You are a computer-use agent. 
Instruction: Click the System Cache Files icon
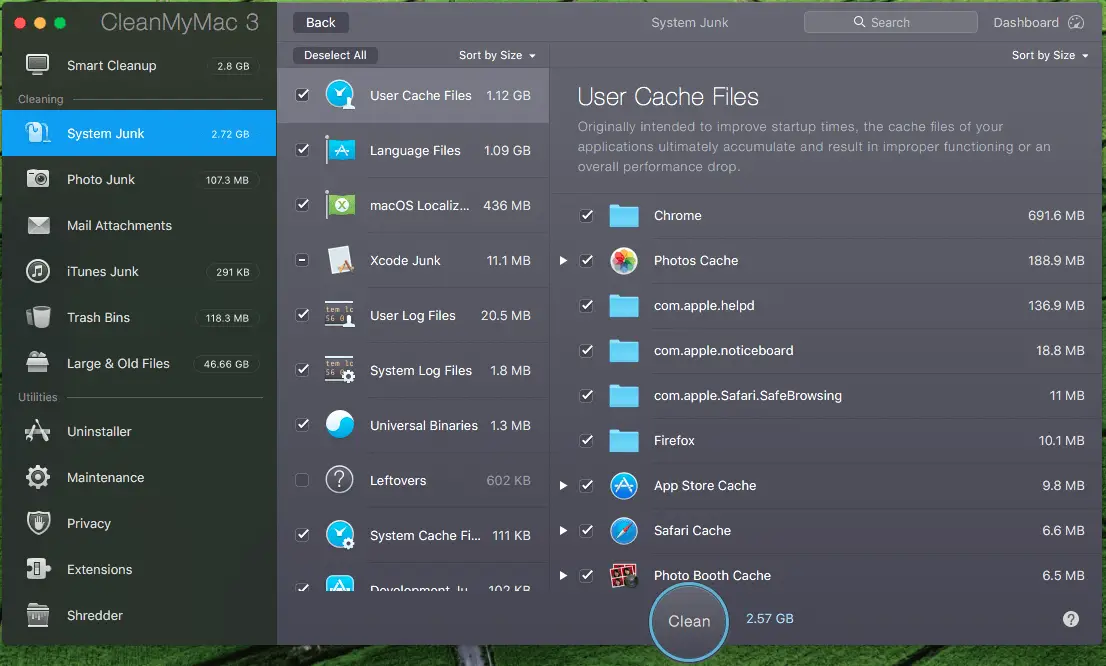coord(340,535)
